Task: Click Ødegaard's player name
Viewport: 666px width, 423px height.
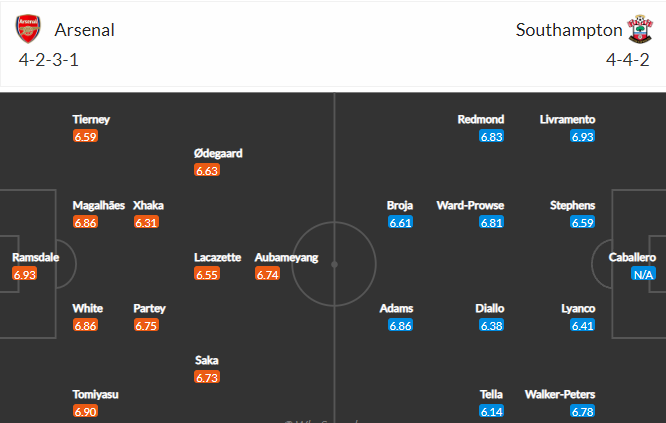Action: point(218,154)
